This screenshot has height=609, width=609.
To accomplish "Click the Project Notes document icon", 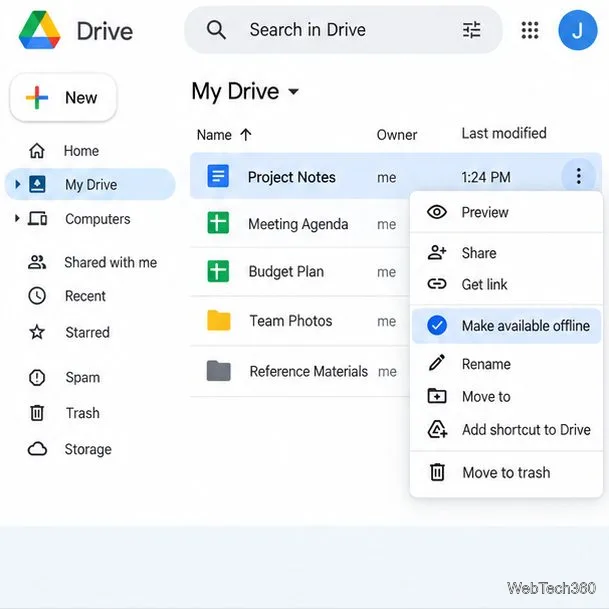I will click(x=218, y=176).
